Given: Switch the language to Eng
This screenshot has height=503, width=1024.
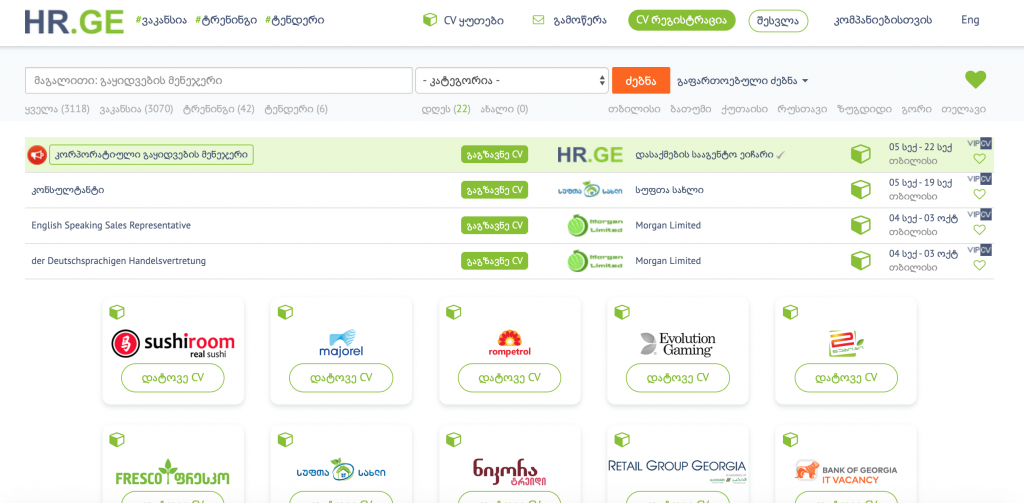Looking at the screenshot, I should click(x=970, y=20).
